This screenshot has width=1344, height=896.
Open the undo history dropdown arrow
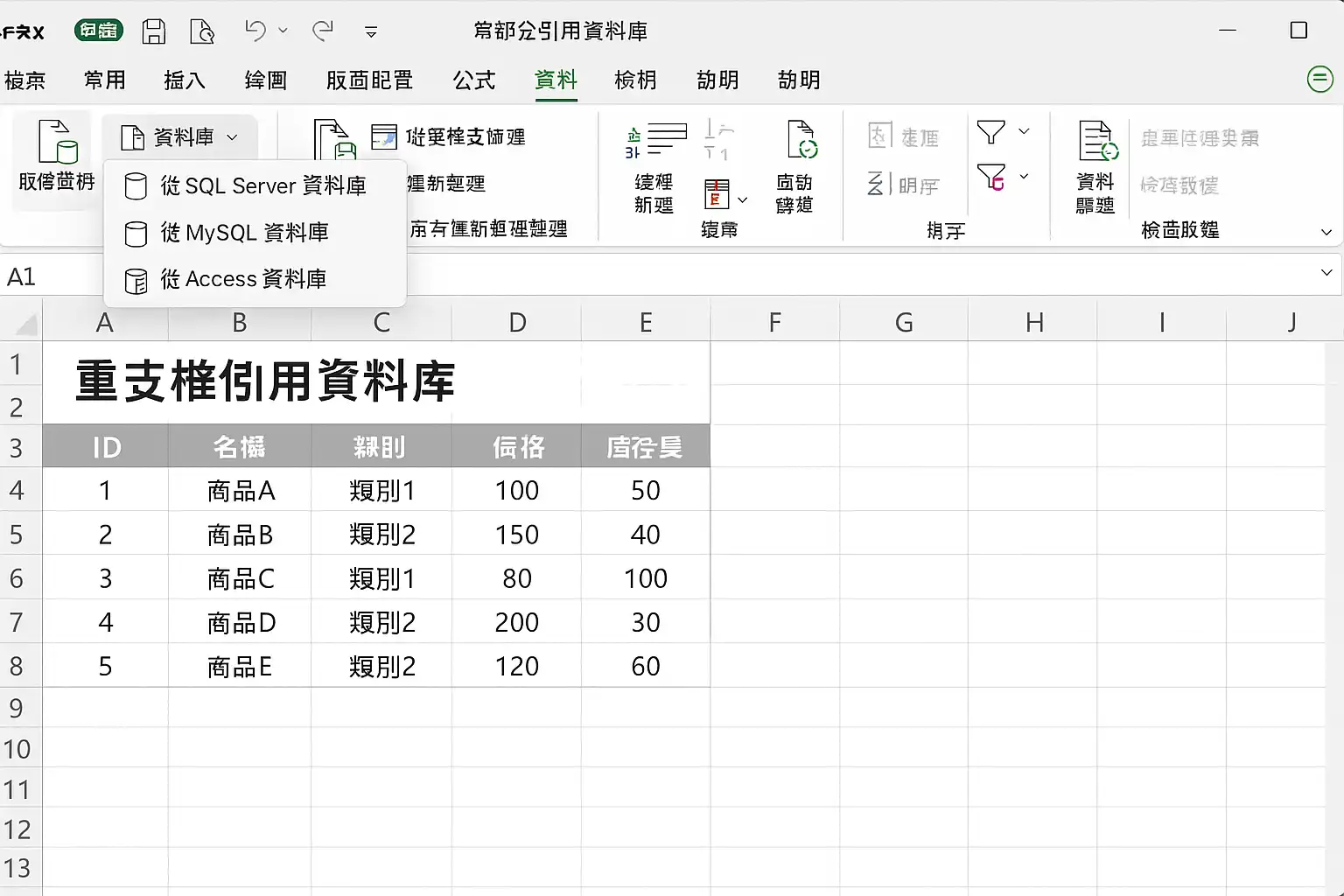click(x=283, y=31)
